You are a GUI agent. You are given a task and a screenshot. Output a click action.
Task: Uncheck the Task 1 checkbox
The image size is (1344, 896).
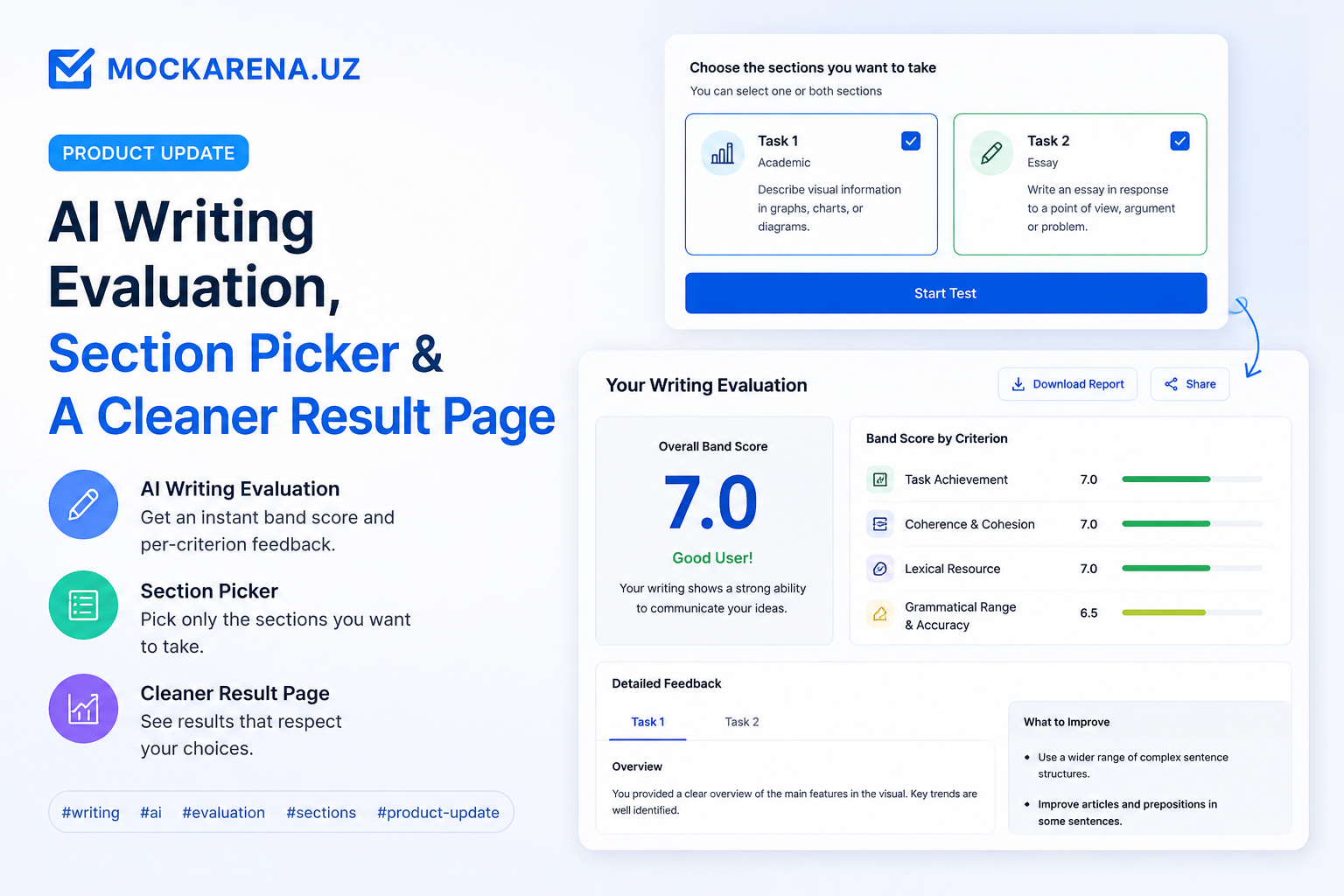[x=911, y=141]
